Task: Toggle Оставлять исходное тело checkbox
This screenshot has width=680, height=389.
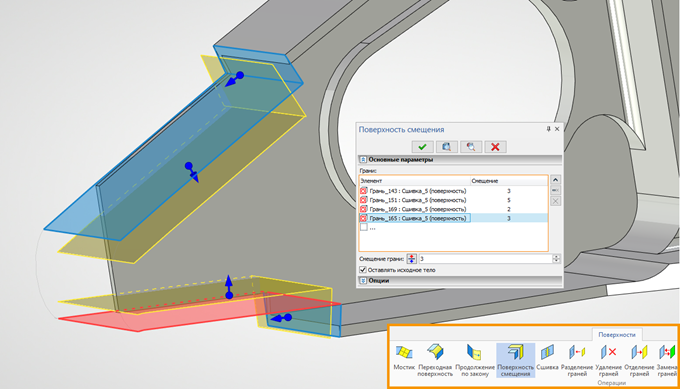Action: pyautogui.click(x=363, y=270)
